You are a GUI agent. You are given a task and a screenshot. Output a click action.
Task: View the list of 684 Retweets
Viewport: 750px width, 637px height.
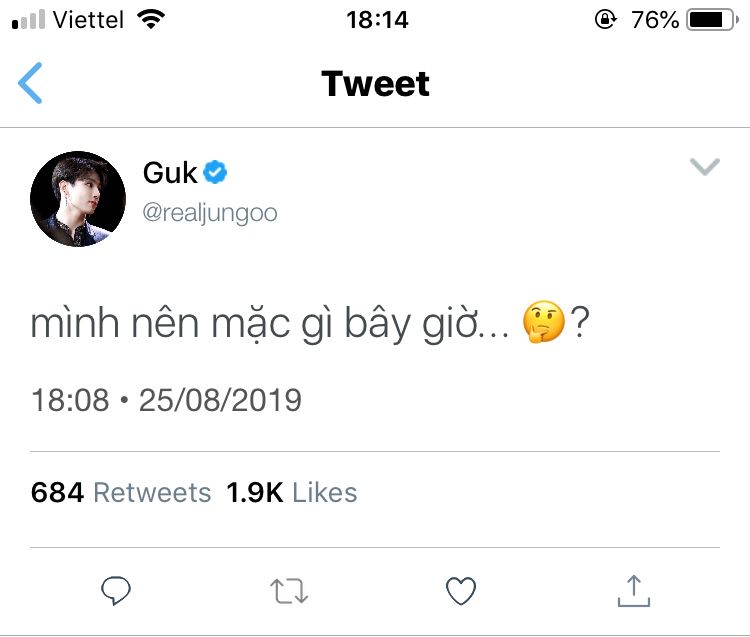pos(121,492)
